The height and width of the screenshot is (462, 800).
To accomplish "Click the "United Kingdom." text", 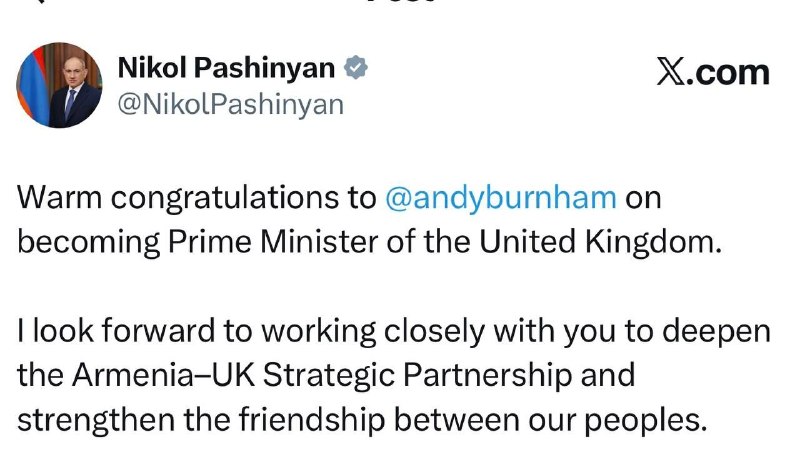I will point(601,242).
